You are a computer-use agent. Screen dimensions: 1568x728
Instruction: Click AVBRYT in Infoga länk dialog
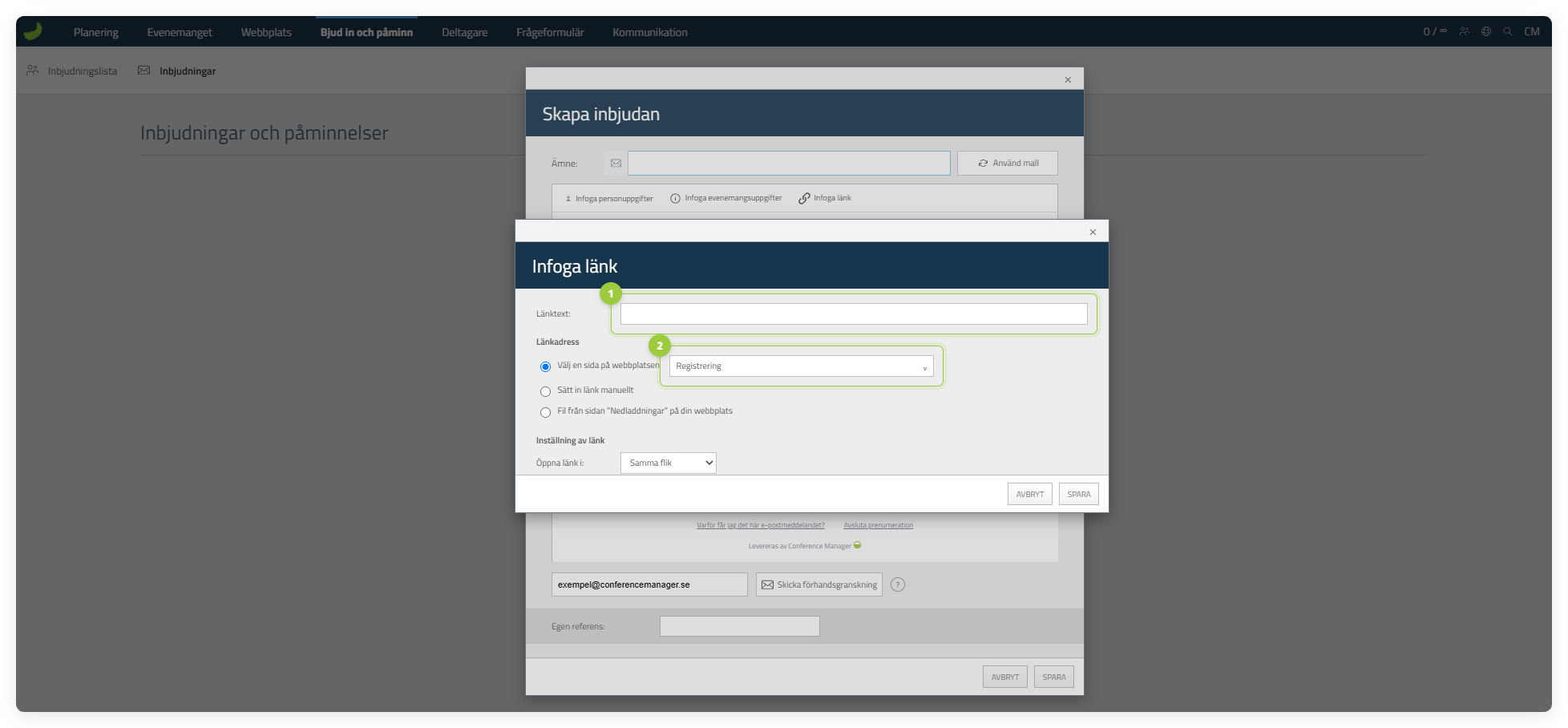1030,494
